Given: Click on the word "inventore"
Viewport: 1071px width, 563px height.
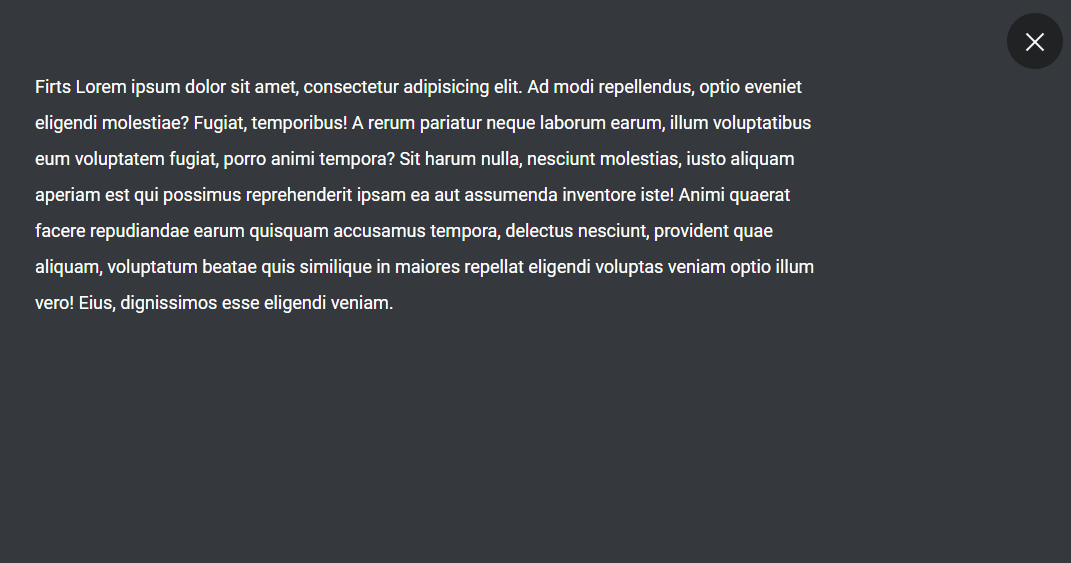Looking at the screenshot, I should point(598,195).
